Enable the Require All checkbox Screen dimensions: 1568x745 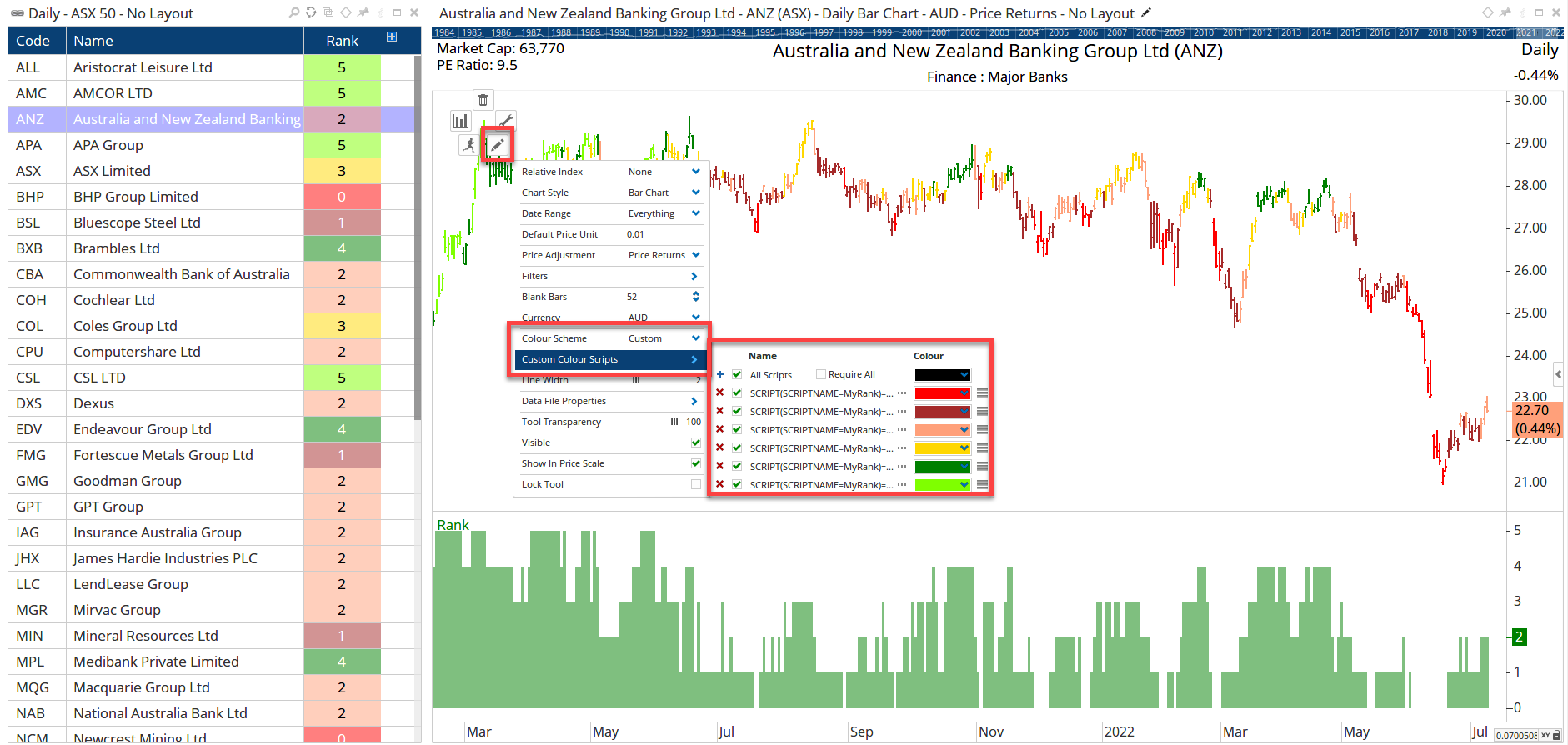821,374
